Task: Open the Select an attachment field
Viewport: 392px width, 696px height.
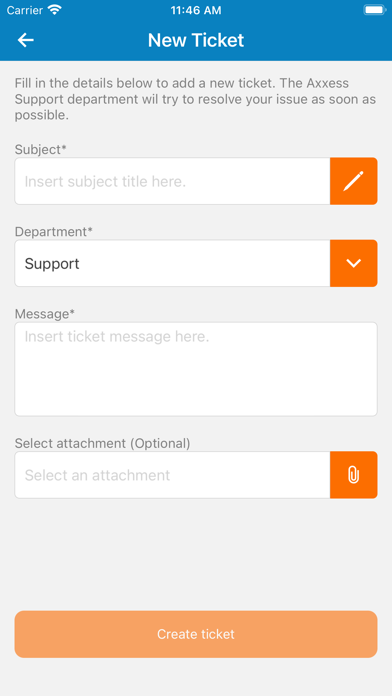Action: 172,475
